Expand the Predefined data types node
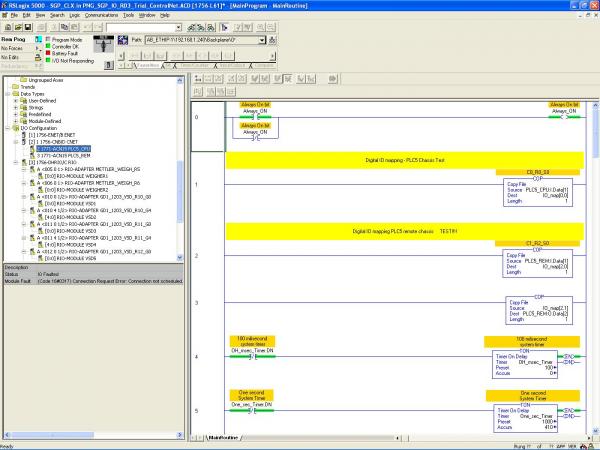The image size is (600, 450). (16, 114)
